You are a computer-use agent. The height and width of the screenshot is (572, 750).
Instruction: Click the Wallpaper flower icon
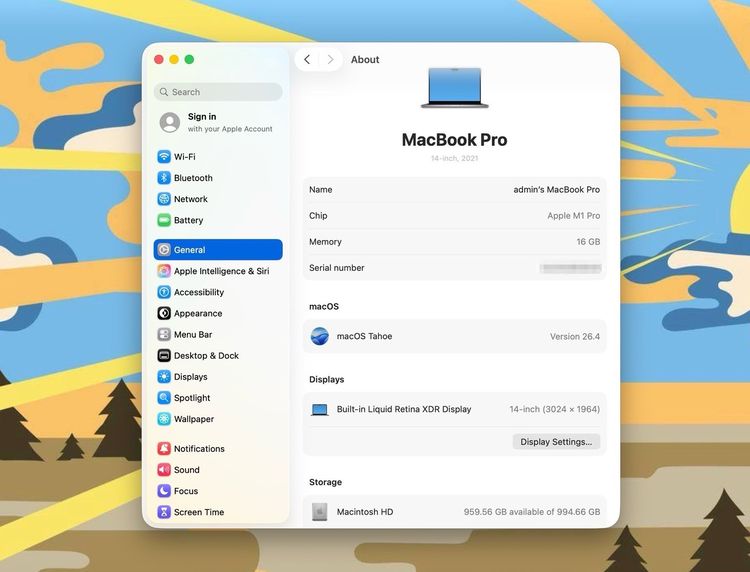coord(164,419)
